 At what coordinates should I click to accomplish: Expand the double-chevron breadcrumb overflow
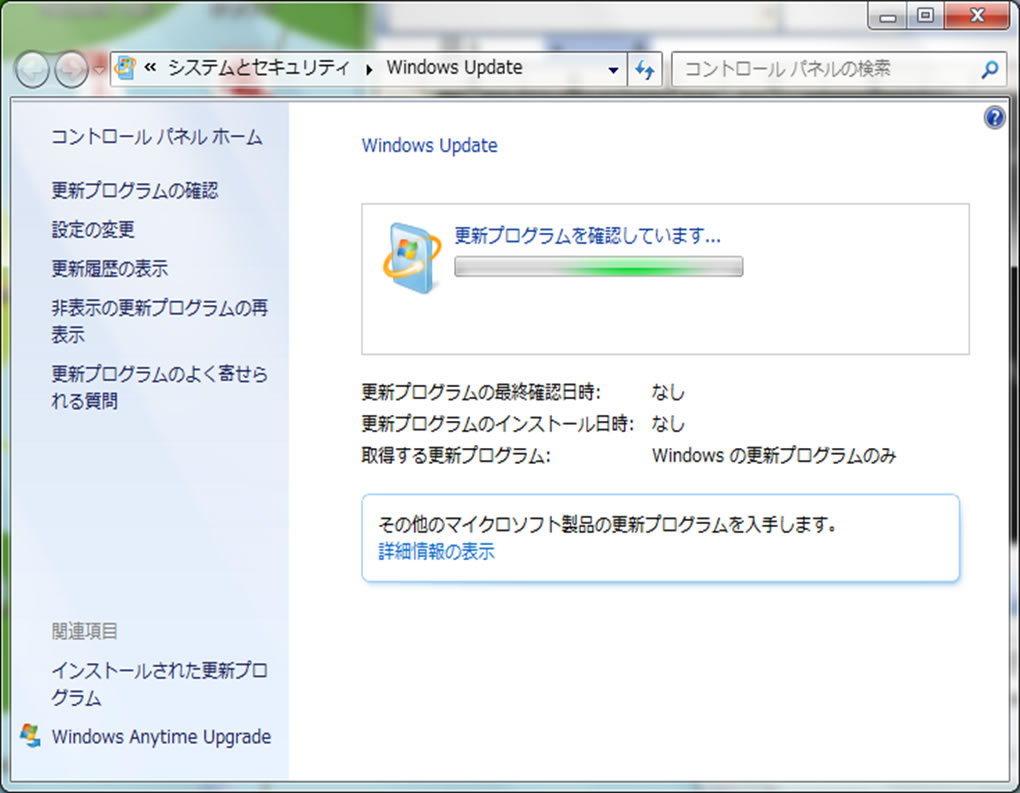(150, 68)
